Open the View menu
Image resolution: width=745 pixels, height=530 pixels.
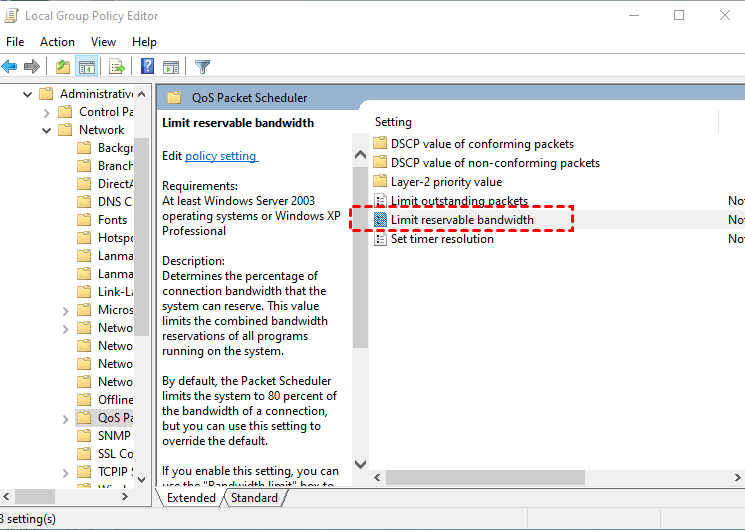(x=103, y=42)
